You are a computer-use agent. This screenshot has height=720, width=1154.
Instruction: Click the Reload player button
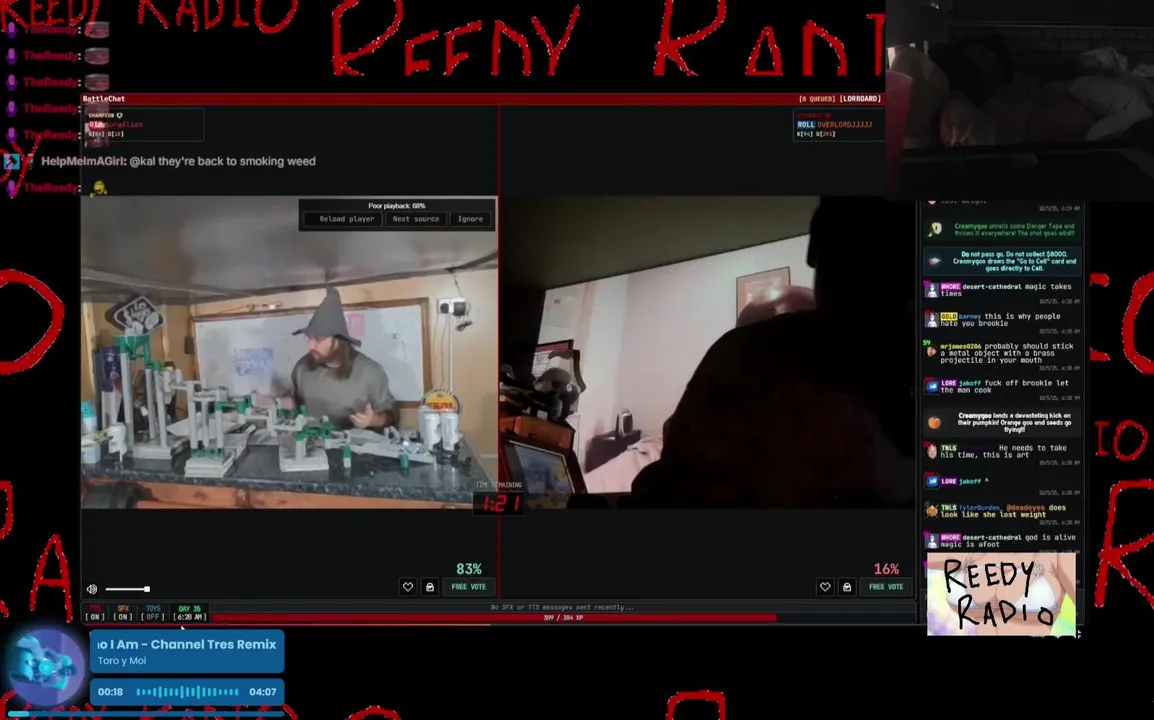pyautogui.click(x=343, y=219)
